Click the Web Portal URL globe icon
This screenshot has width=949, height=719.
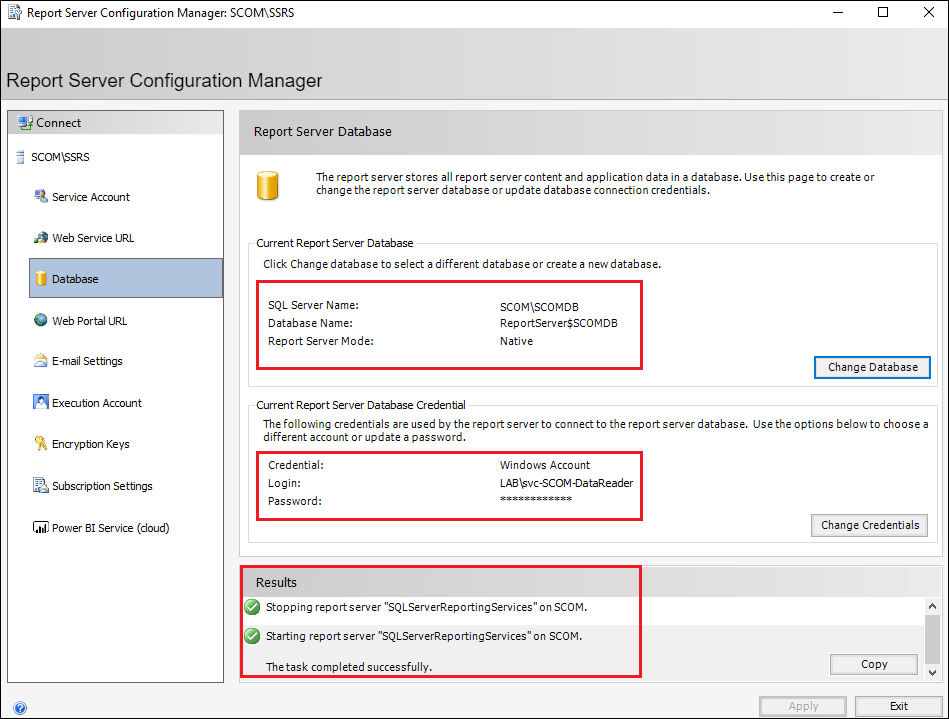tap(41, 320)
